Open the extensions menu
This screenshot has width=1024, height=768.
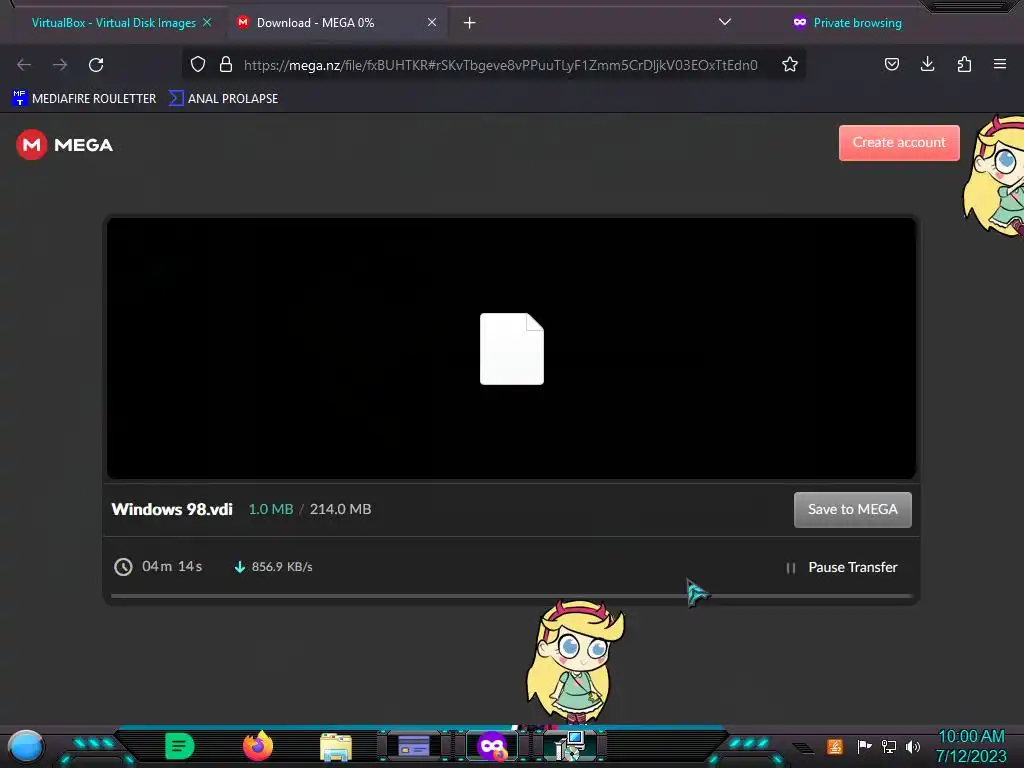pos(964,64)
